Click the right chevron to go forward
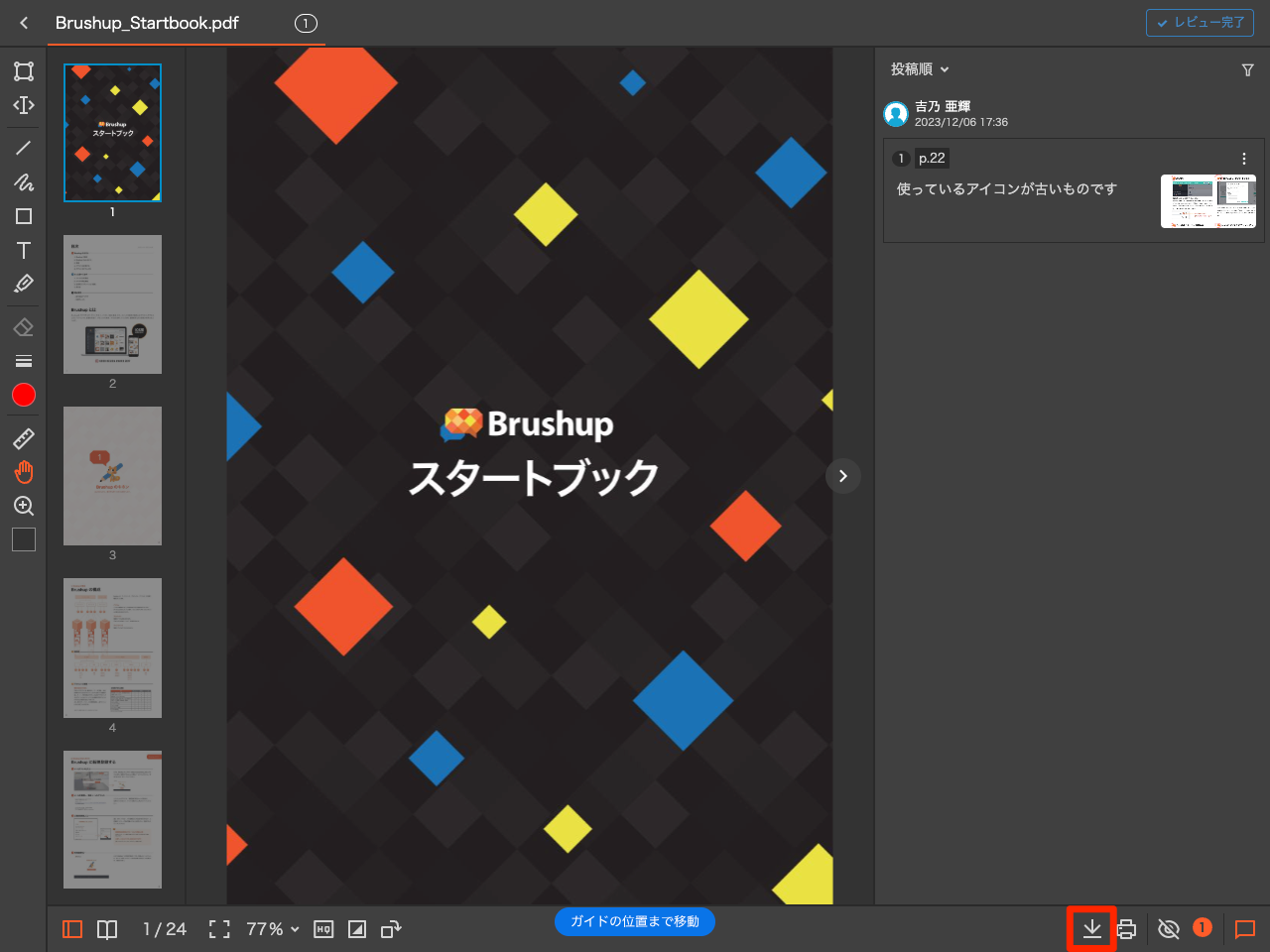This screenshot has height=952, width=1270. click(842, 476)
